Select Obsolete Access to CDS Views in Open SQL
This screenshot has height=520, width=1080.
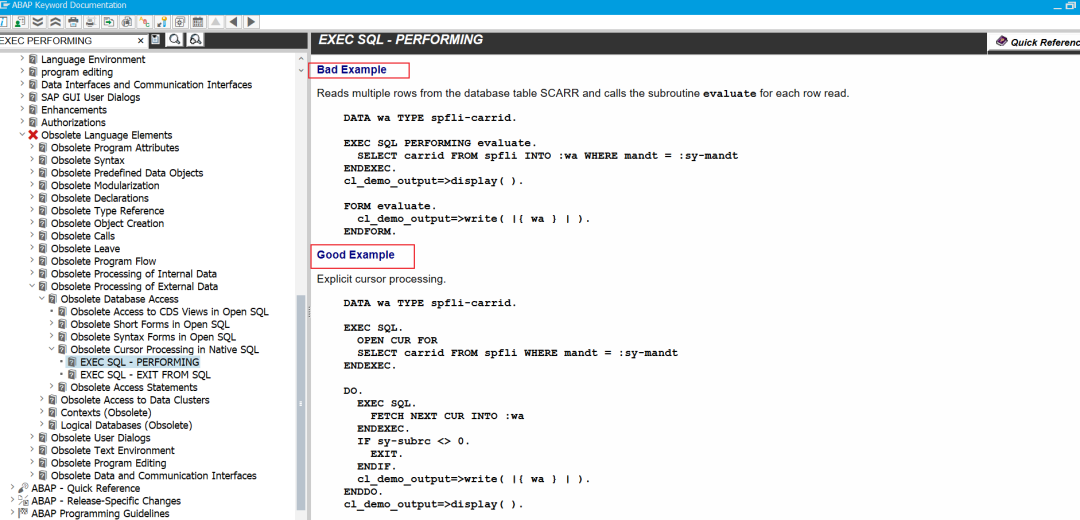click(169, 311)
